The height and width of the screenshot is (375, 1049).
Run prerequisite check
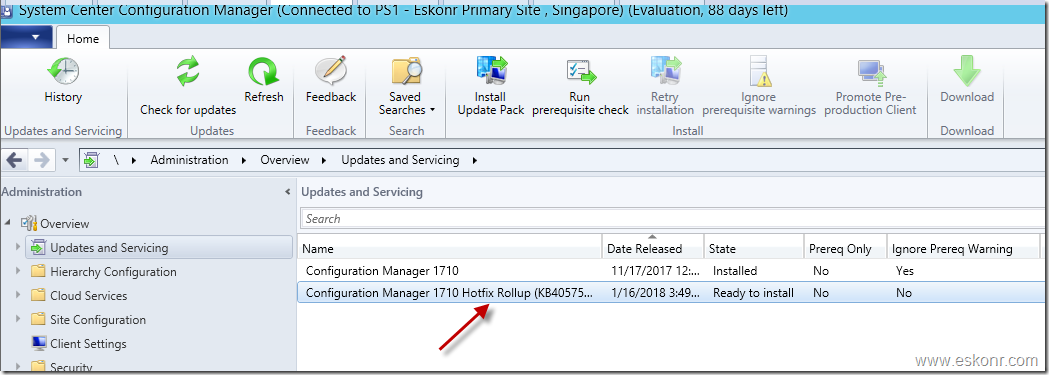580,87
